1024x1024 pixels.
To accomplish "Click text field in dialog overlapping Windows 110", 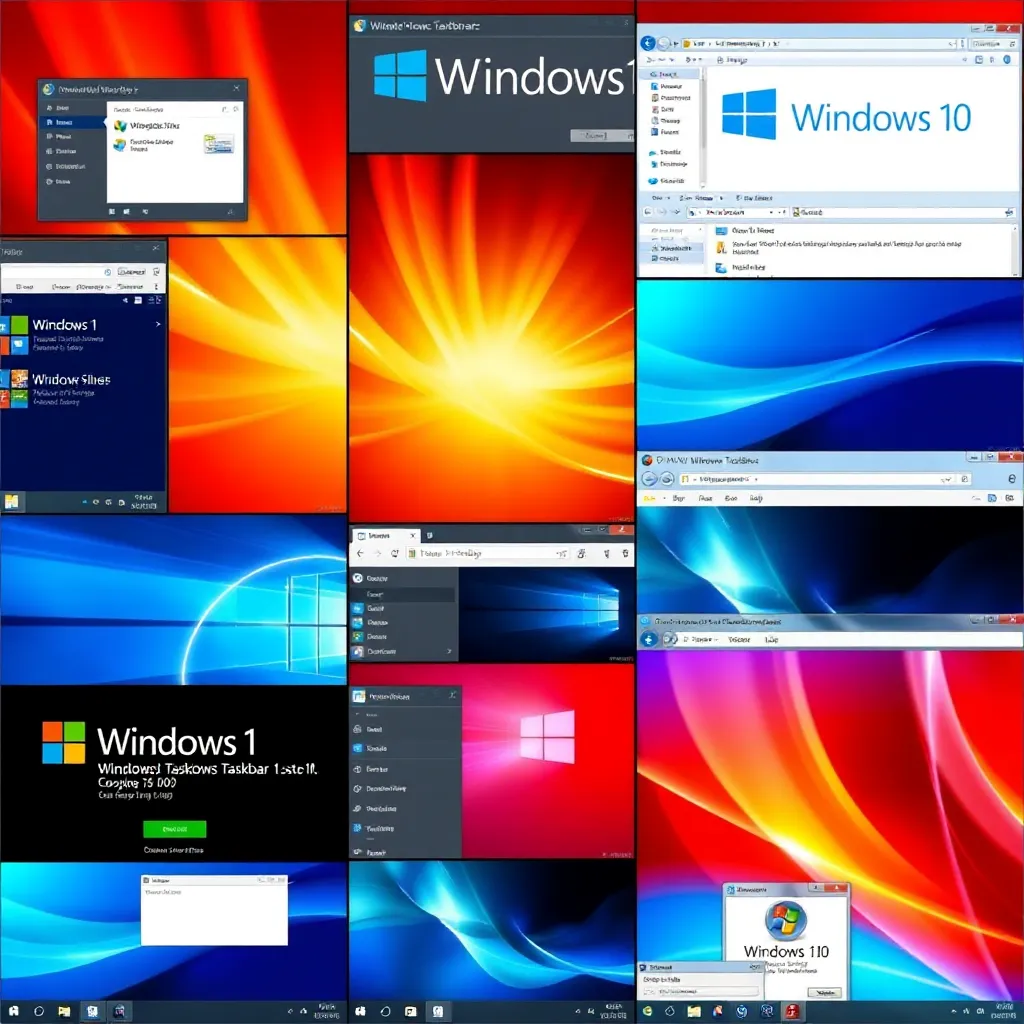I will (700, 991).
